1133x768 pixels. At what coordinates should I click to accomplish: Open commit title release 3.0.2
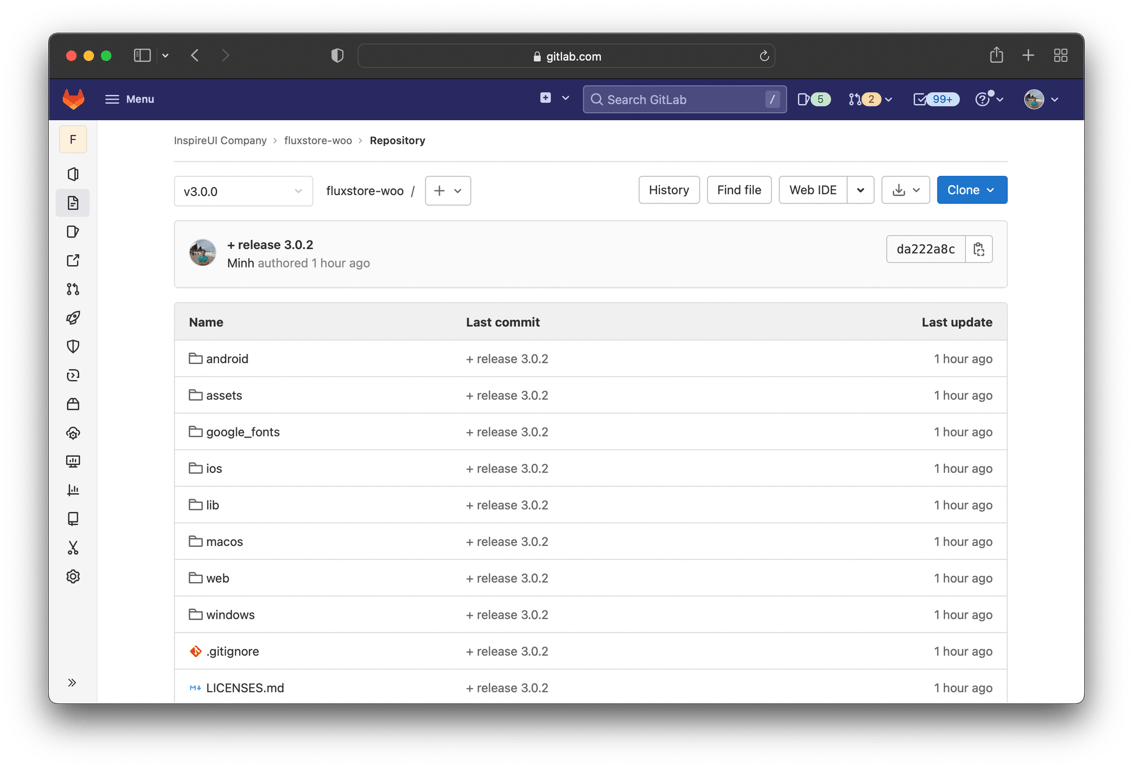pos(270,245)
